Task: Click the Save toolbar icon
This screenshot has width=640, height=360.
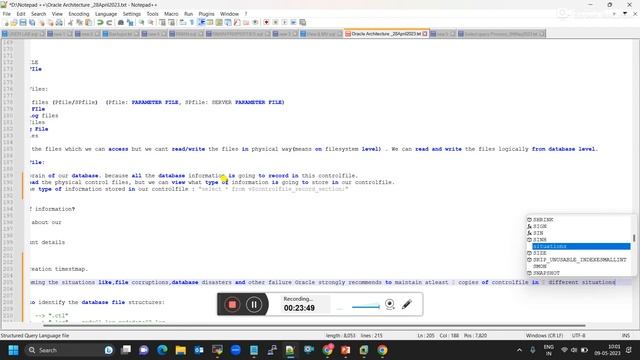Action: 23,22
